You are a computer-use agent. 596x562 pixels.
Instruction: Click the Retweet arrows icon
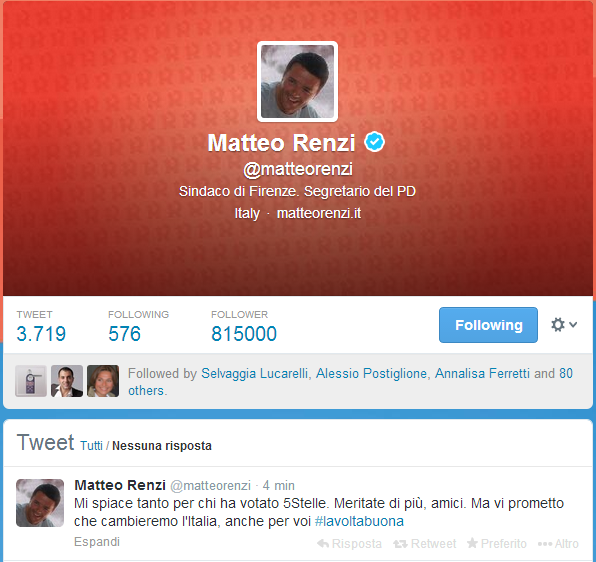[x=400, y=544]
